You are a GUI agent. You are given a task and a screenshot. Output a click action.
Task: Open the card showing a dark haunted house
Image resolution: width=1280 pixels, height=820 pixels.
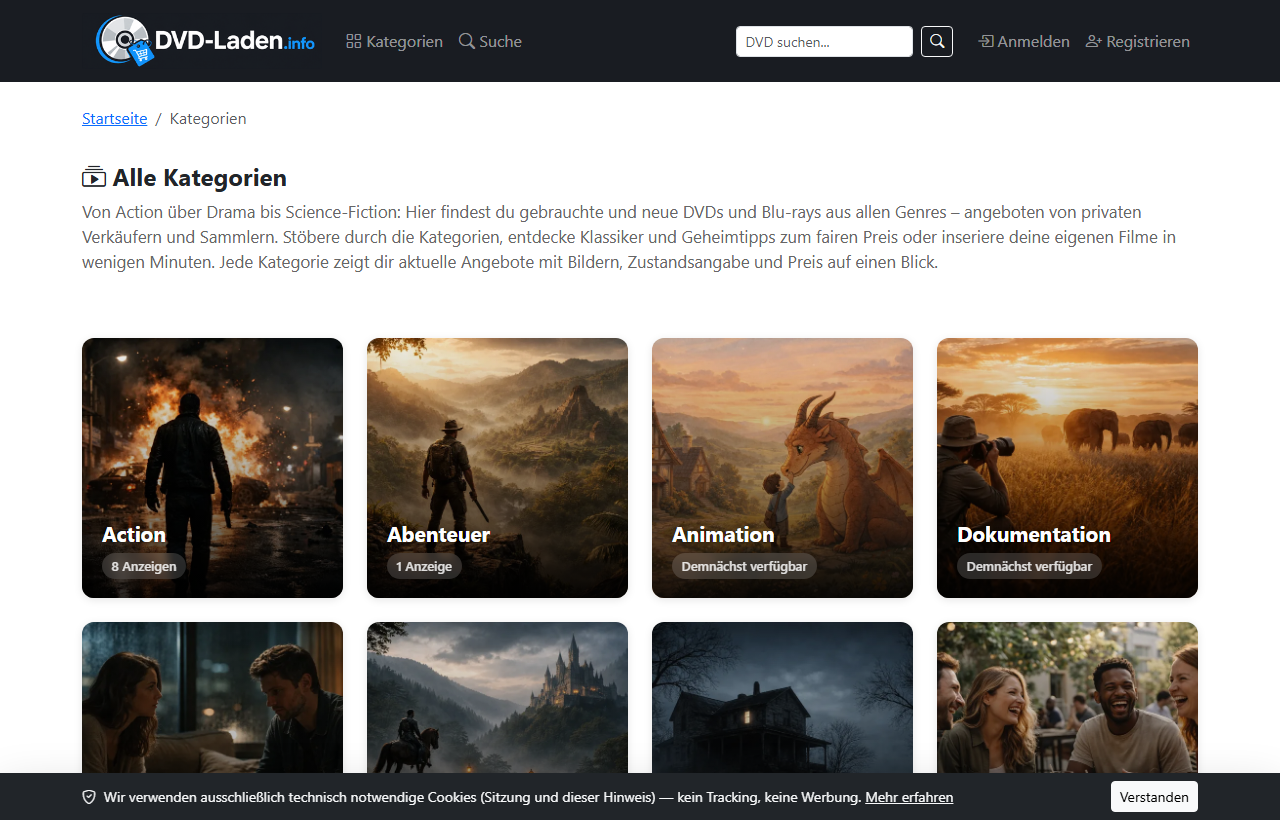click(782, 697)
